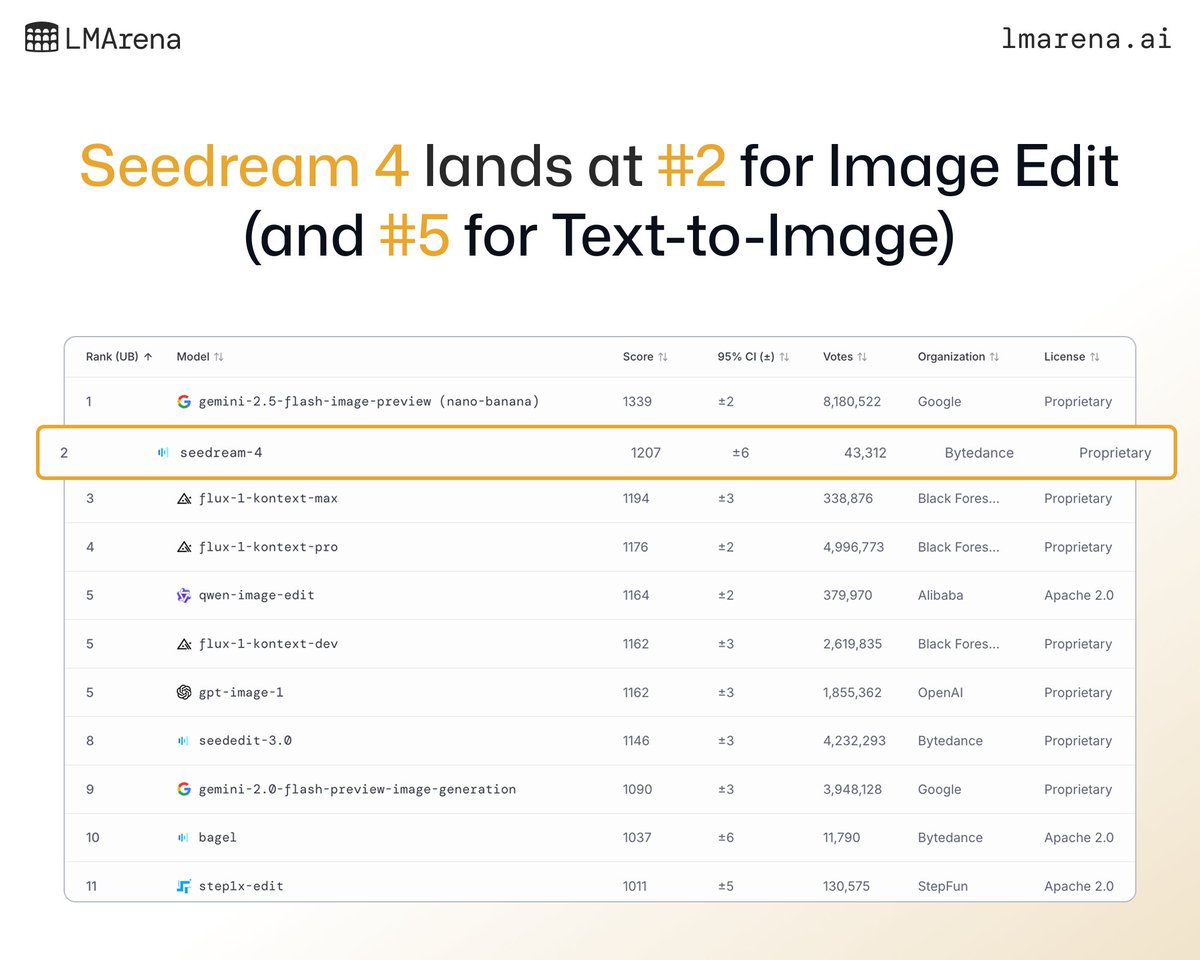Sort by the Score column header

(645, 357)
